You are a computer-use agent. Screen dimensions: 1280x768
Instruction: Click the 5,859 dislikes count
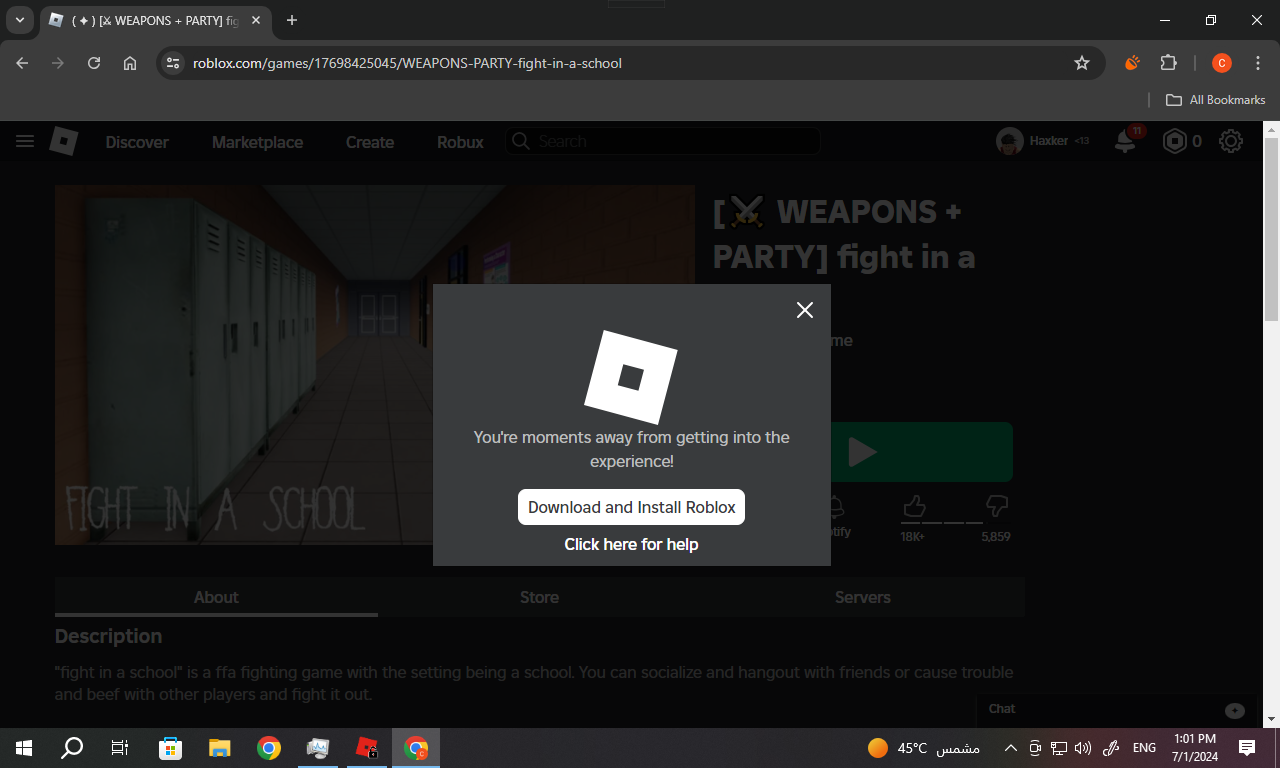(996, 537)
